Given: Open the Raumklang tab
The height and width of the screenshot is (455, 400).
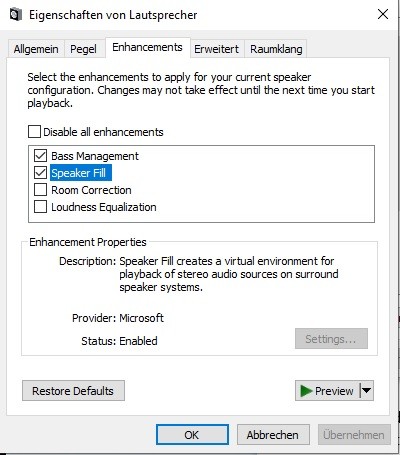Looking at the screenshot, I should (276, 49).
